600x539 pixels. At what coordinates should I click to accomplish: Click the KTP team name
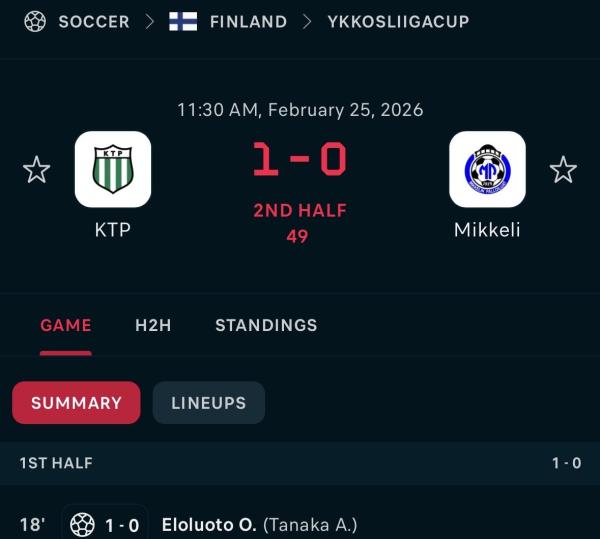(x=113, y=229)
